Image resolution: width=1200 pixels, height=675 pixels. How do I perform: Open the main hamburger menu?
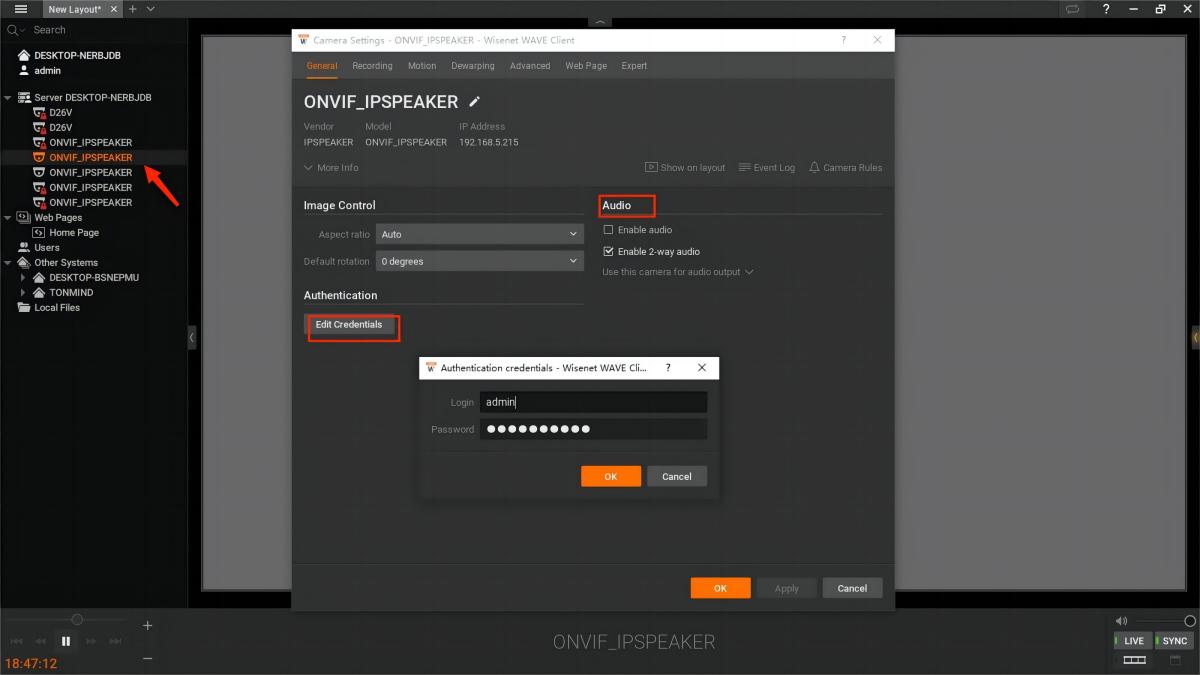pyautogui.click(x=20, y=9)
